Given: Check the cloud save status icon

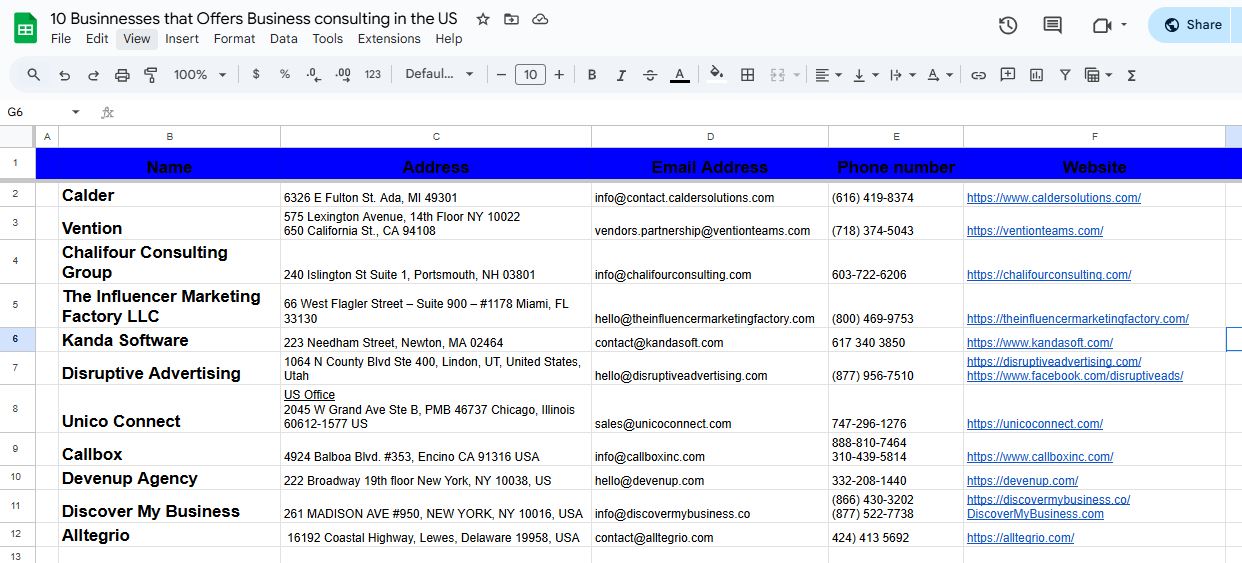Looking at the screenshot, I should tap(540, 19).
